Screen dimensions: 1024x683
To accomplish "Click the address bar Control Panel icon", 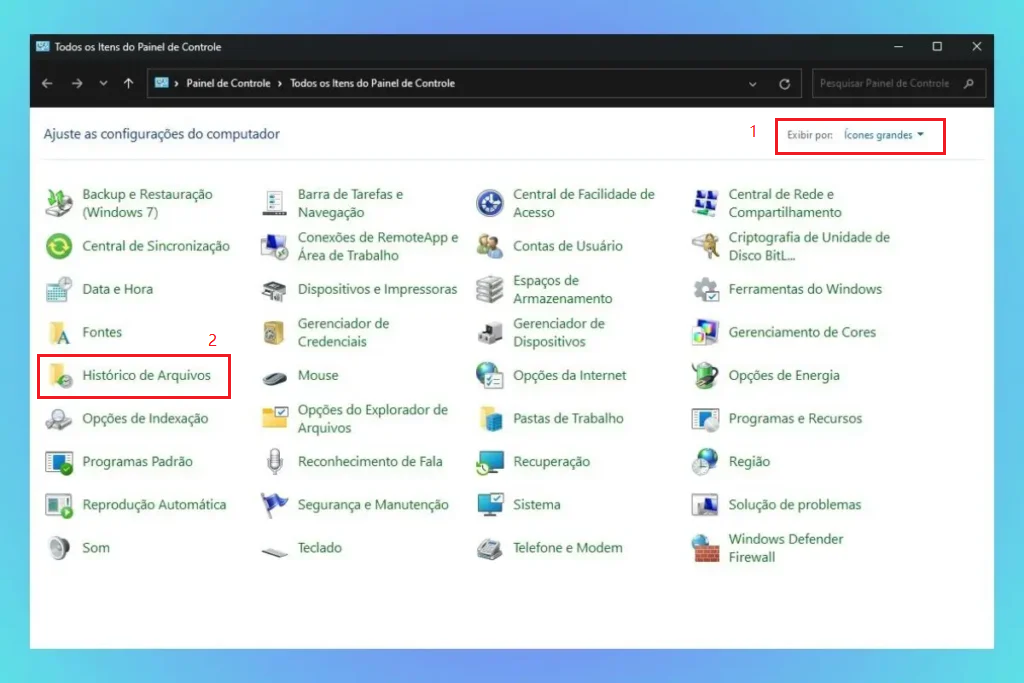I will [161, 83].
